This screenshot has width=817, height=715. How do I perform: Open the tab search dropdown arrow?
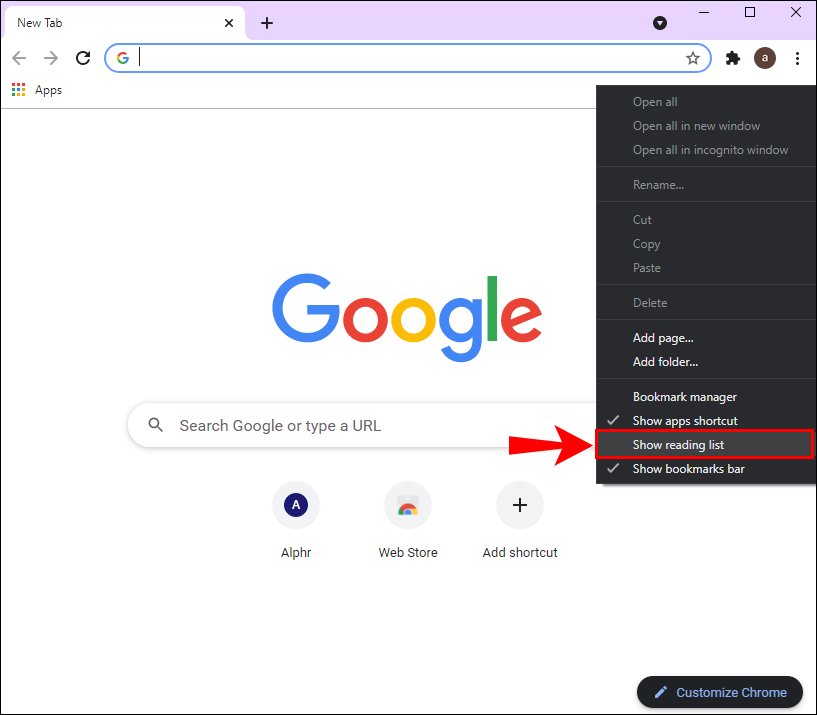(x=660, y=23)
